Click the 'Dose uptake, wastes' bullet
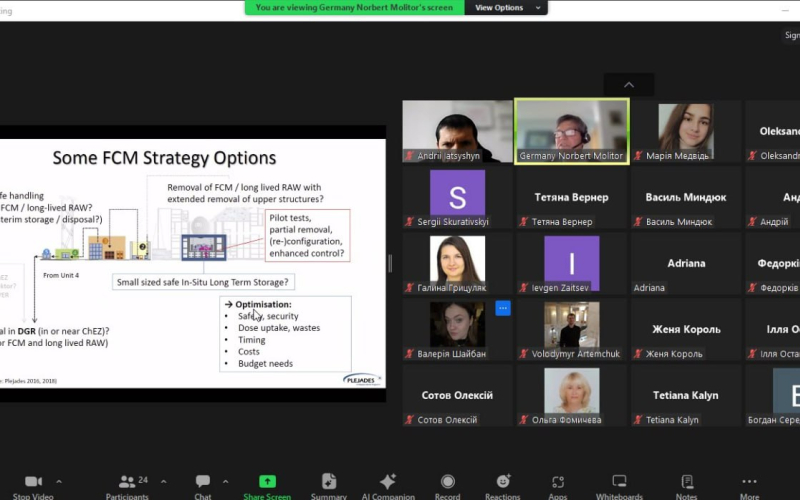This screenshot has height=500, width=800. click(x=279, y=328)
